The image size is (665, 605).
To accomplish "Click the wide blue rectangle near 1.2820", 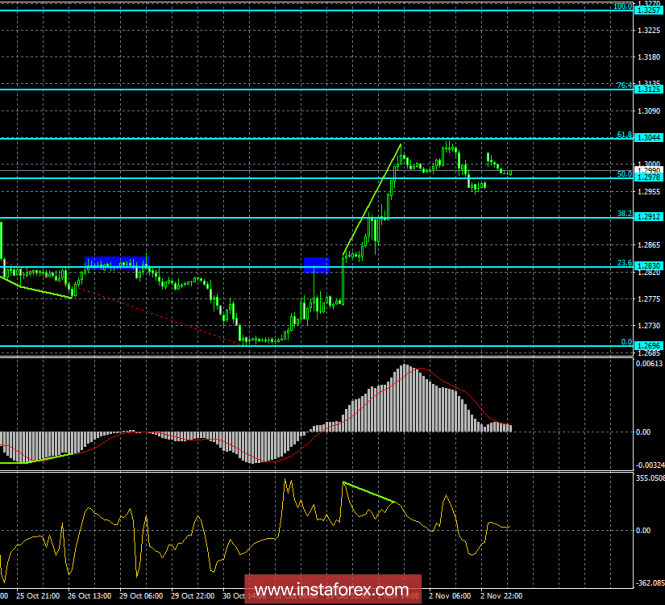I will click(116, 263).
